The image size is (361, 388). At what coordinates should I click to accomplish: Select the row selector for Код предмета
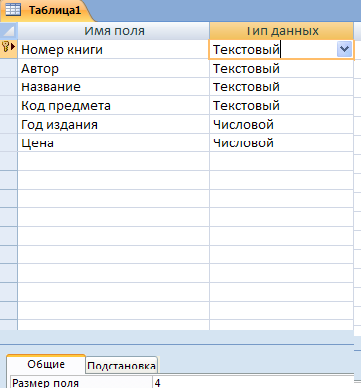click(9, 106)
